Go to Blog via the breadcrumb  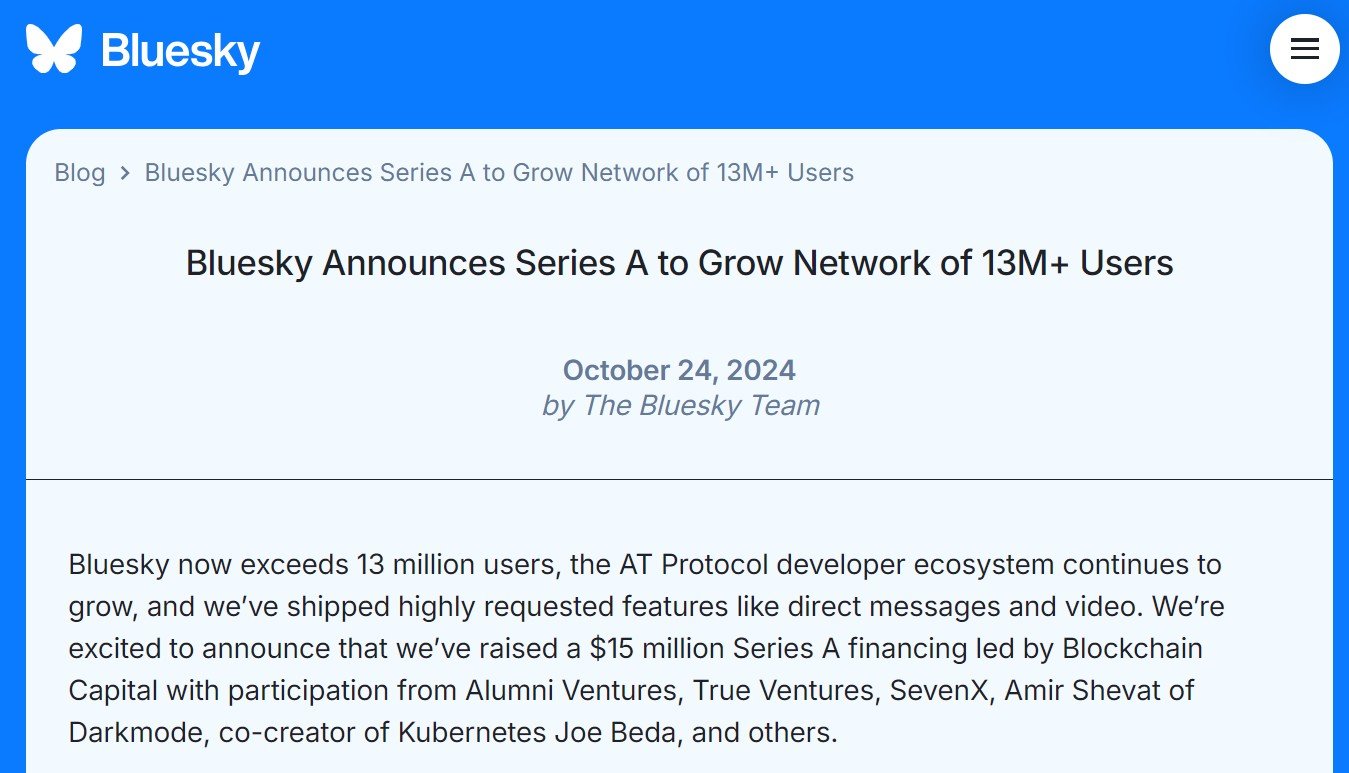(x=80, y=173)
